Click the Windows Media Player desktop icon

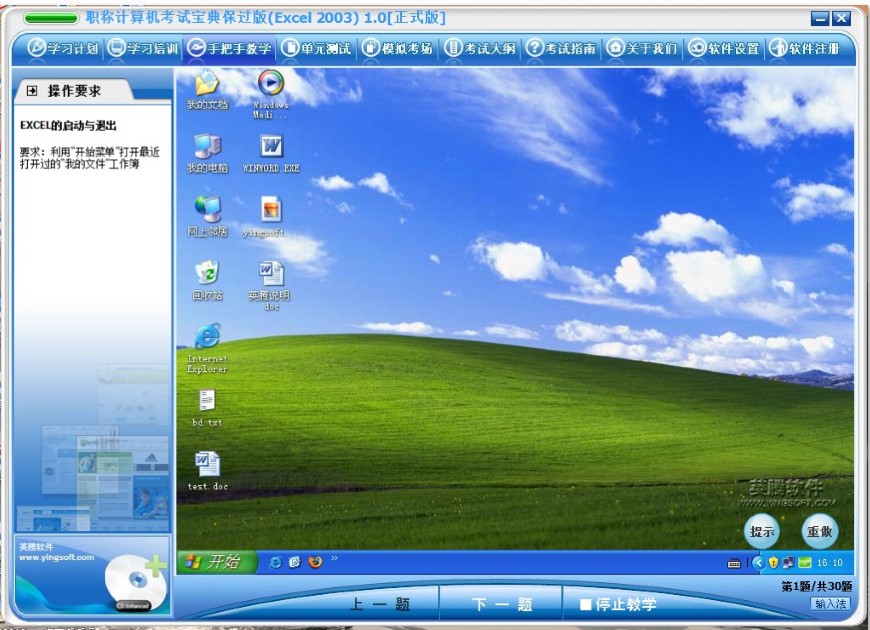(271, 94)
